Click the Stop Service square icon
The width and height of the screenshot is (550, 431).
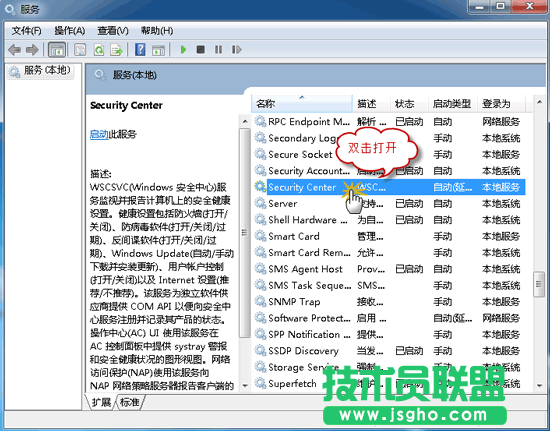click(201, 50)
